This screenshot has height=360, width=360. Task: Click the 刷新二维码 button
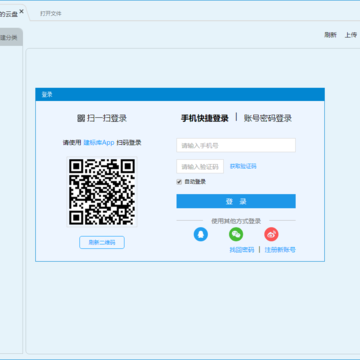pyautogui.click(x=102, y=243)
